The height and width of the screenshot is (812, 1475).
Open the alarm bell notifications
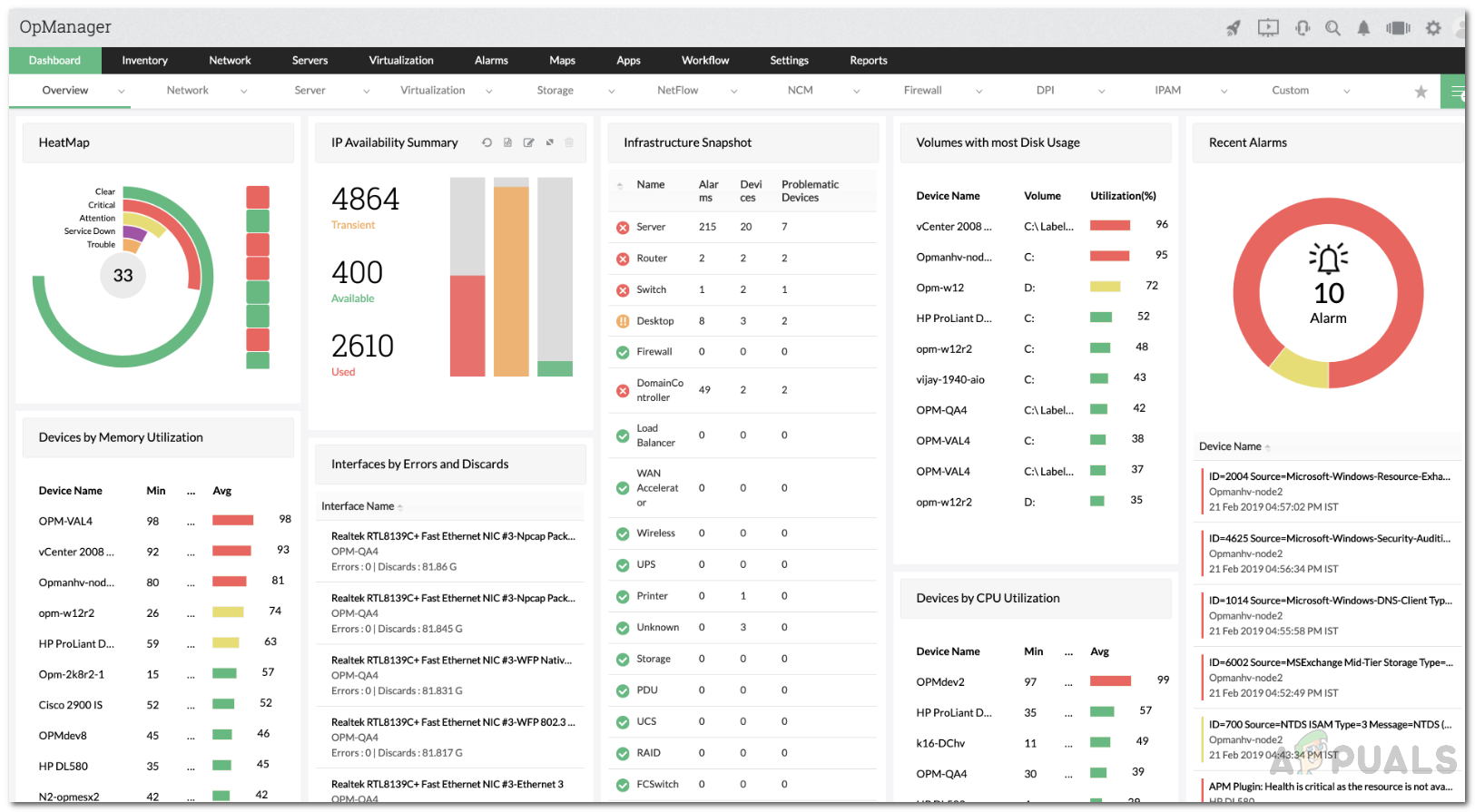(x=1363, y=28)
